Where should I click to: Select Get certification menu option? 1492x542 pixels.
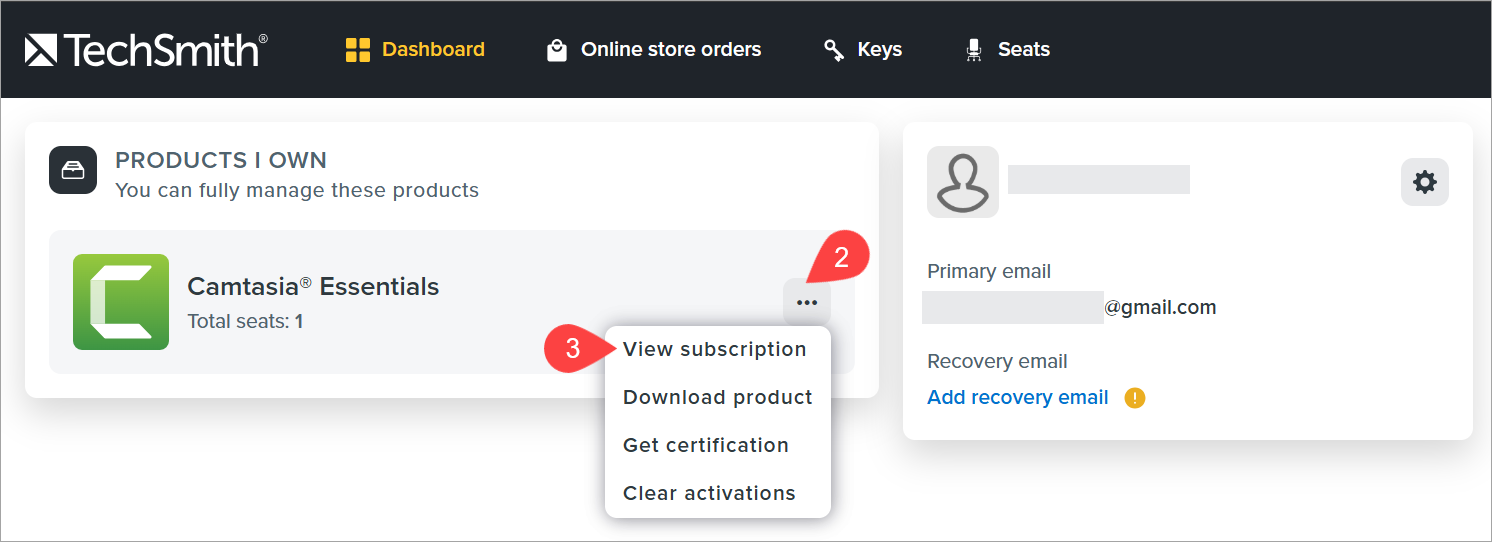click(705, 445)
